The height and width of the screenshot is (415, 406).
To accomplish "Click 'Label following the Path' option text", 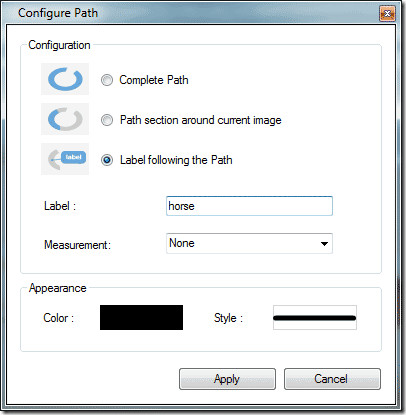I will pyautogui.click(x=176, y=160).
